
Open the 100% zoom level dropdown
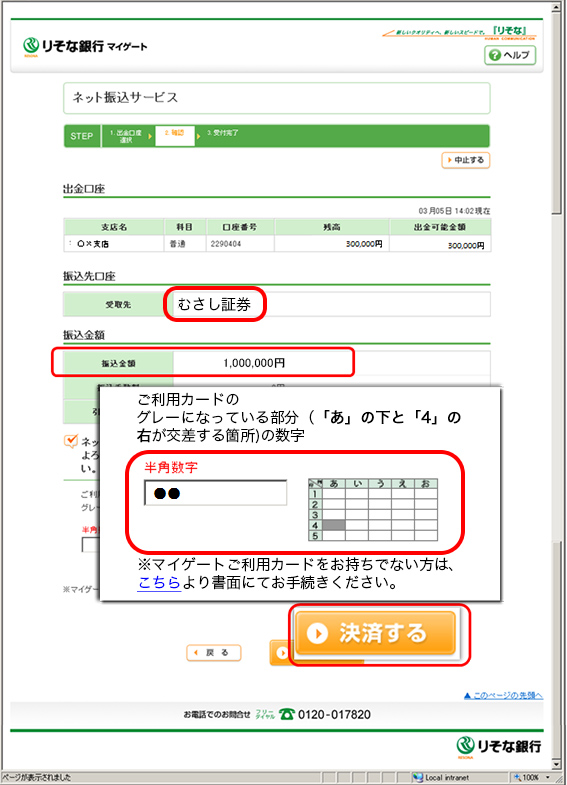pyautogui.click(x=548, y=777)
